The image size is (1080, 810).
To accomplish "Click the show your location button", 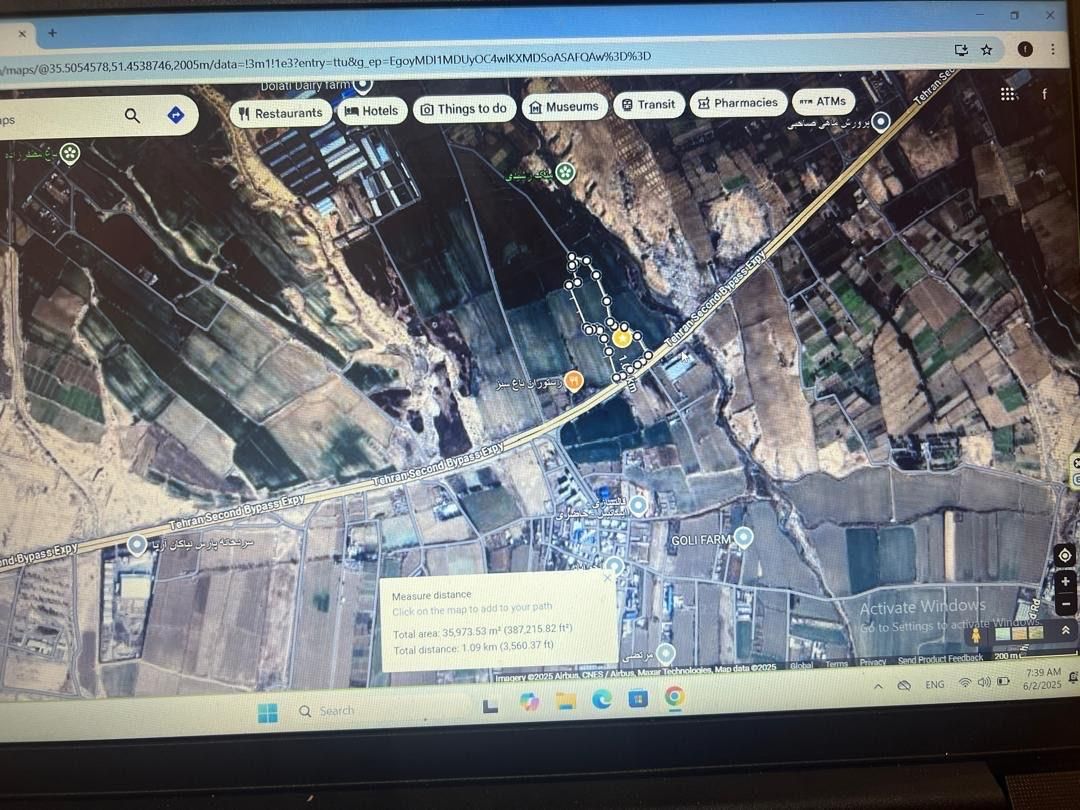I will click(x=1064, y=556).
